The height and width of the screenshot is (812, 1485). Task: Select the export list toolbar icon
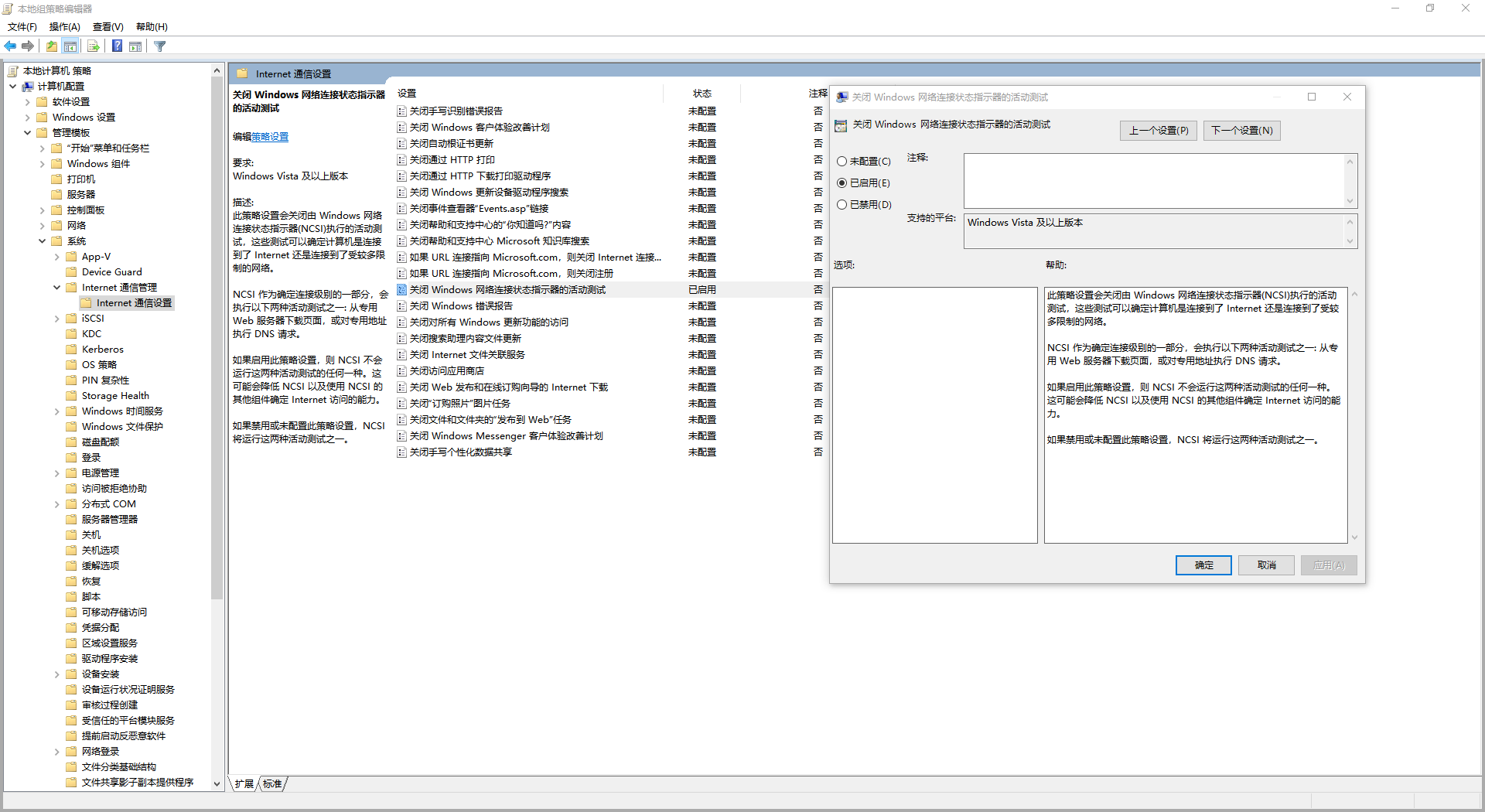[x=94, y=46]
